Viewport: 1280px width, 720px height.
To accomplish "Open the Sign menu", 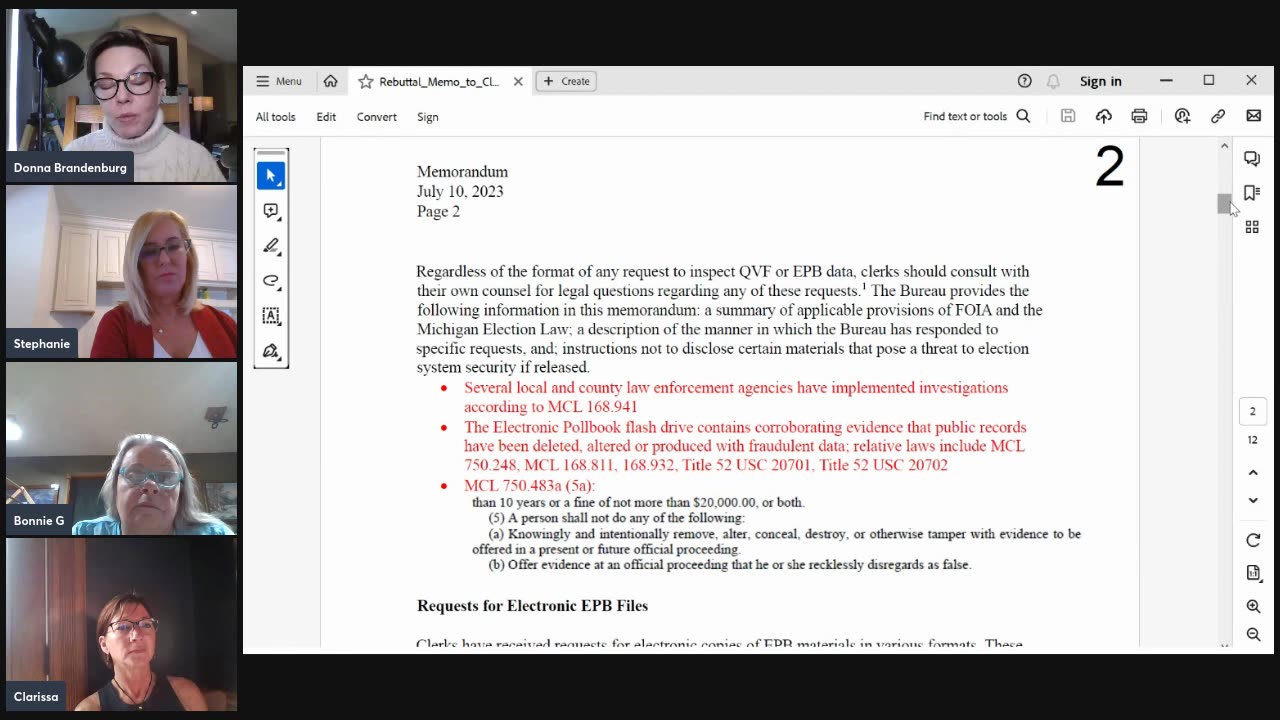I will (428, 117).
